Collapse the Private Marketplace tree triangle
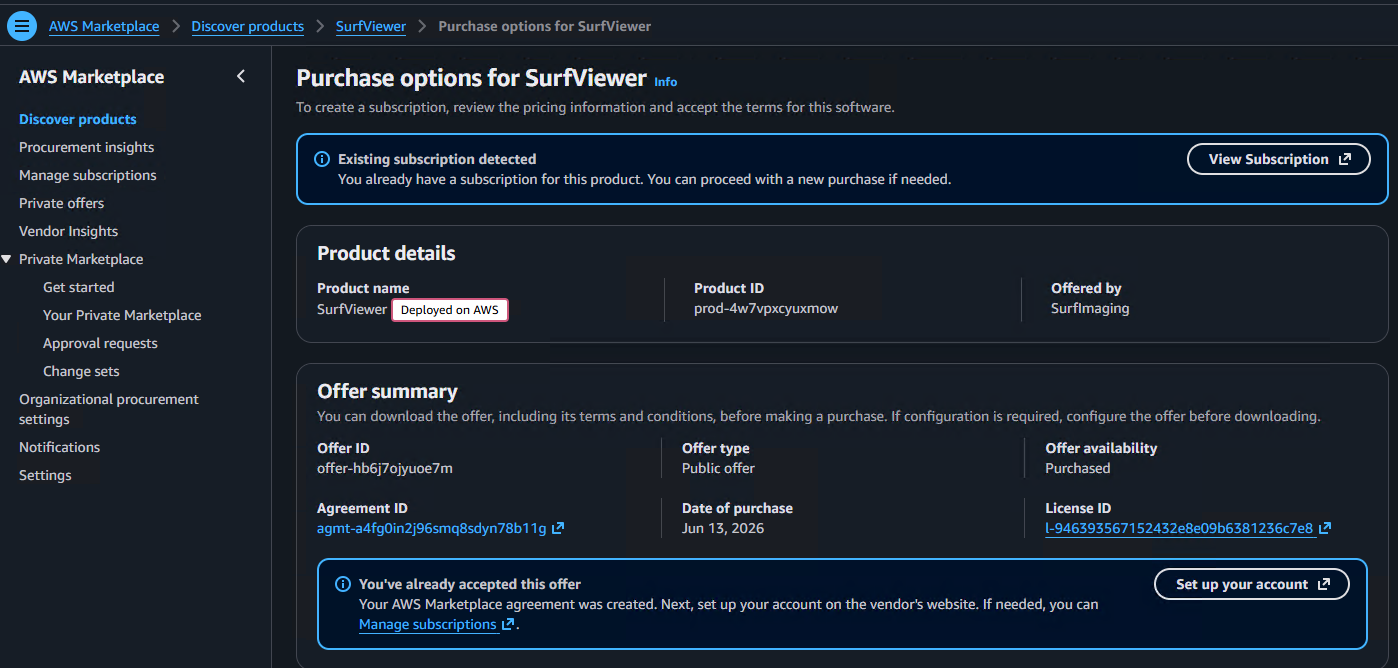The image size is (1398, 668). click(x=7, y=259)
